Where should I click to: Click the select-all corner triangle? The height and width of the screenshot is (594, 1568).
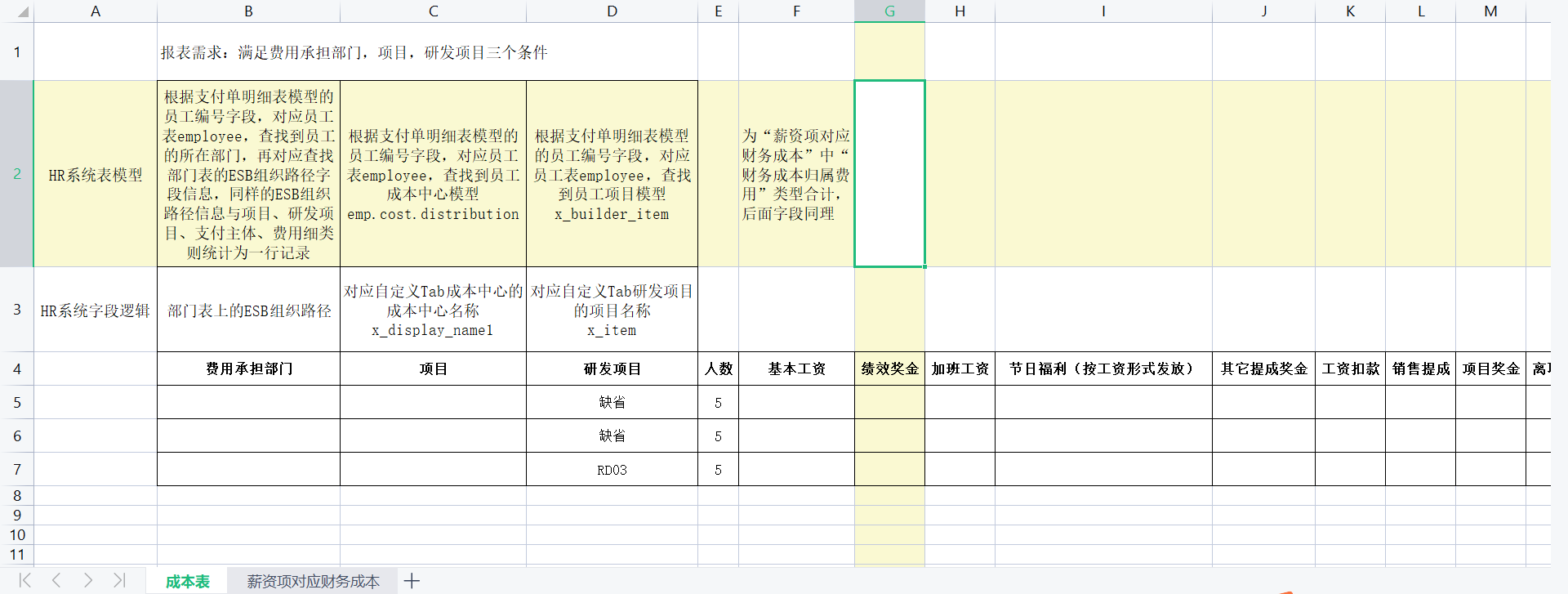tap(23, 12)
